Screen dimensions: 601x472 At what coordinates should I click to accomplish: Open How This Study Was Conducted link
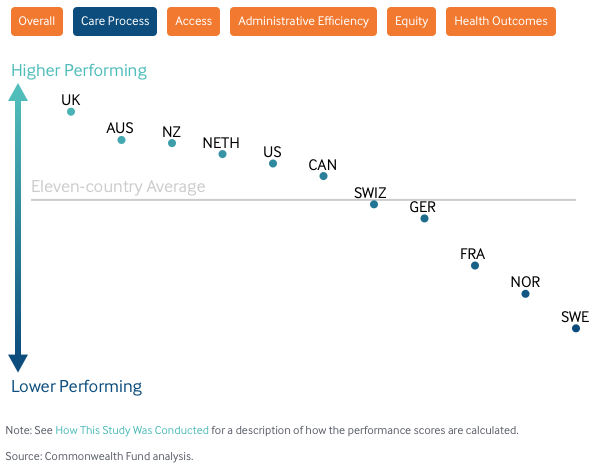coord(132,430)
